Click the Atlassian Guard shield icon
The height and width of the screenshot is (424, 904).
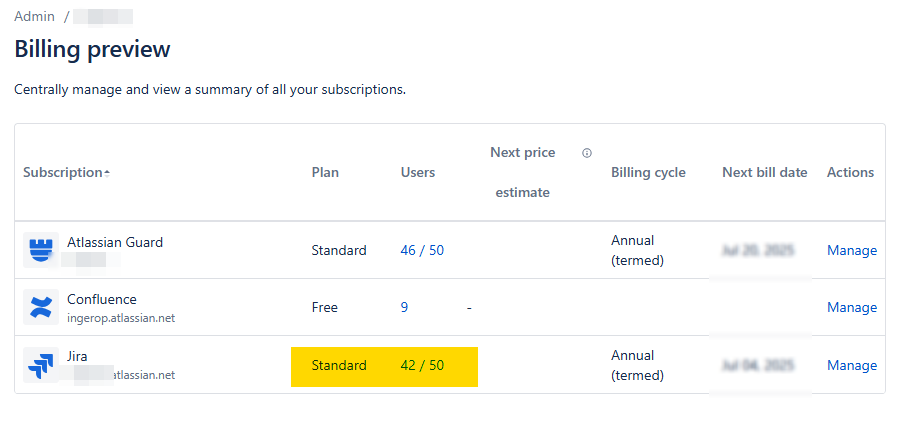click(x=41, y=250)
